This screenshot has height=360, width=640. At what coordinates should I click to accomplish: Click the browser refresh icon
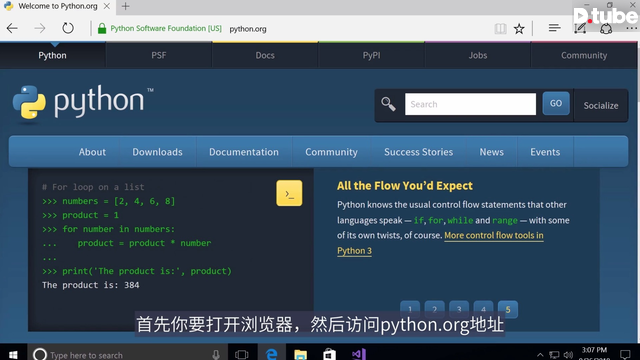click(68, 28)
